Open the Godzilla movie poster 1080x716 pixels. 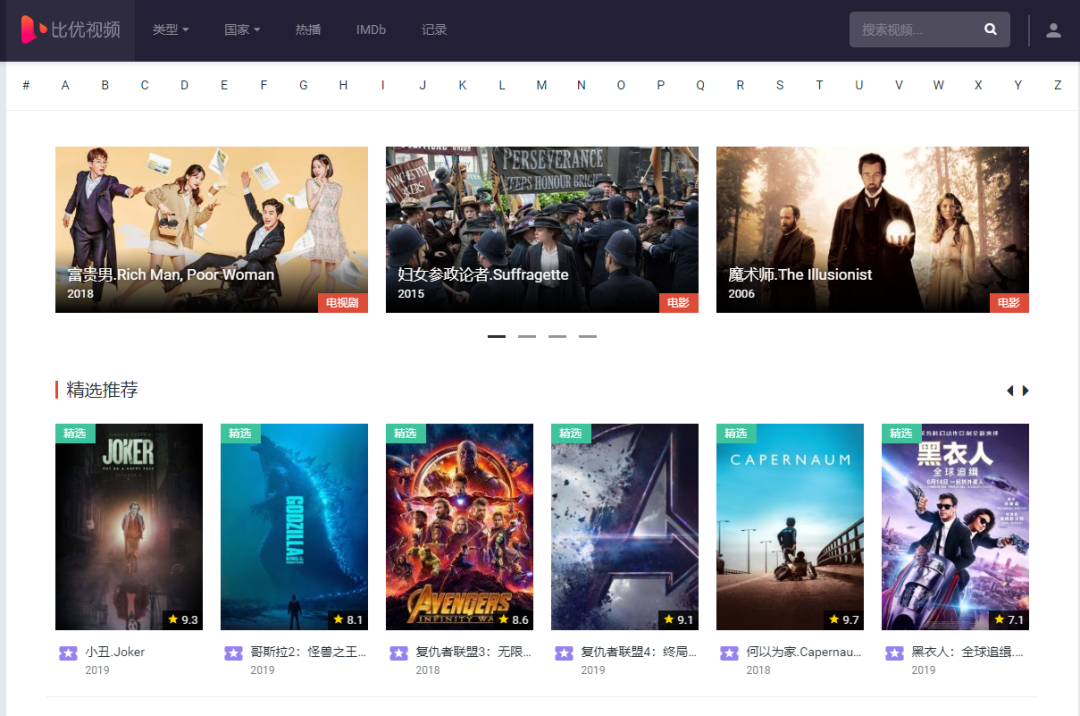294,526
